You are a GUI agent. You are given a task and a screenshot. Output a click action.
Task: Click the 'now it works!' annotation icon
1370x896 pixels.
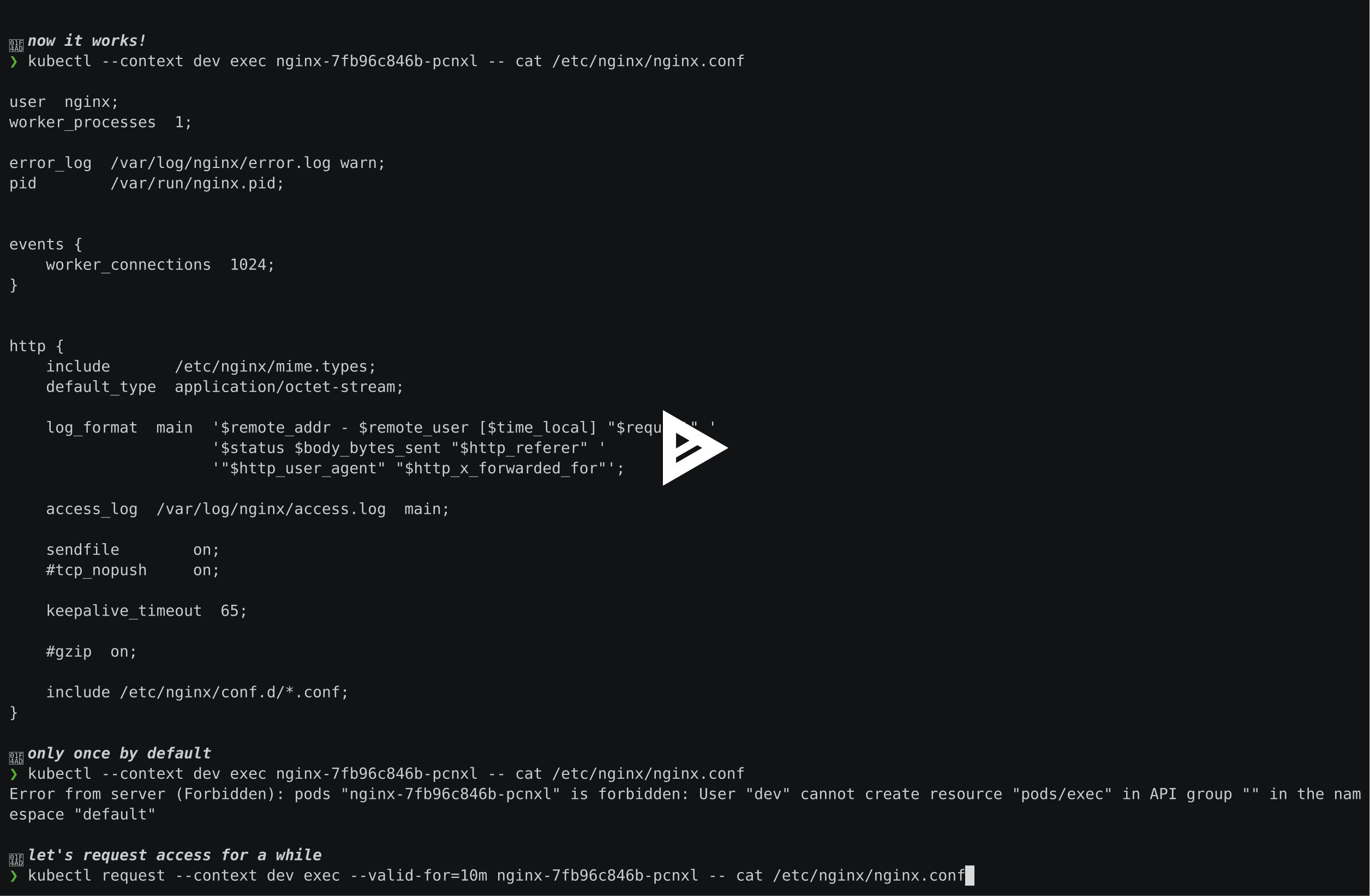click(14, 40)
